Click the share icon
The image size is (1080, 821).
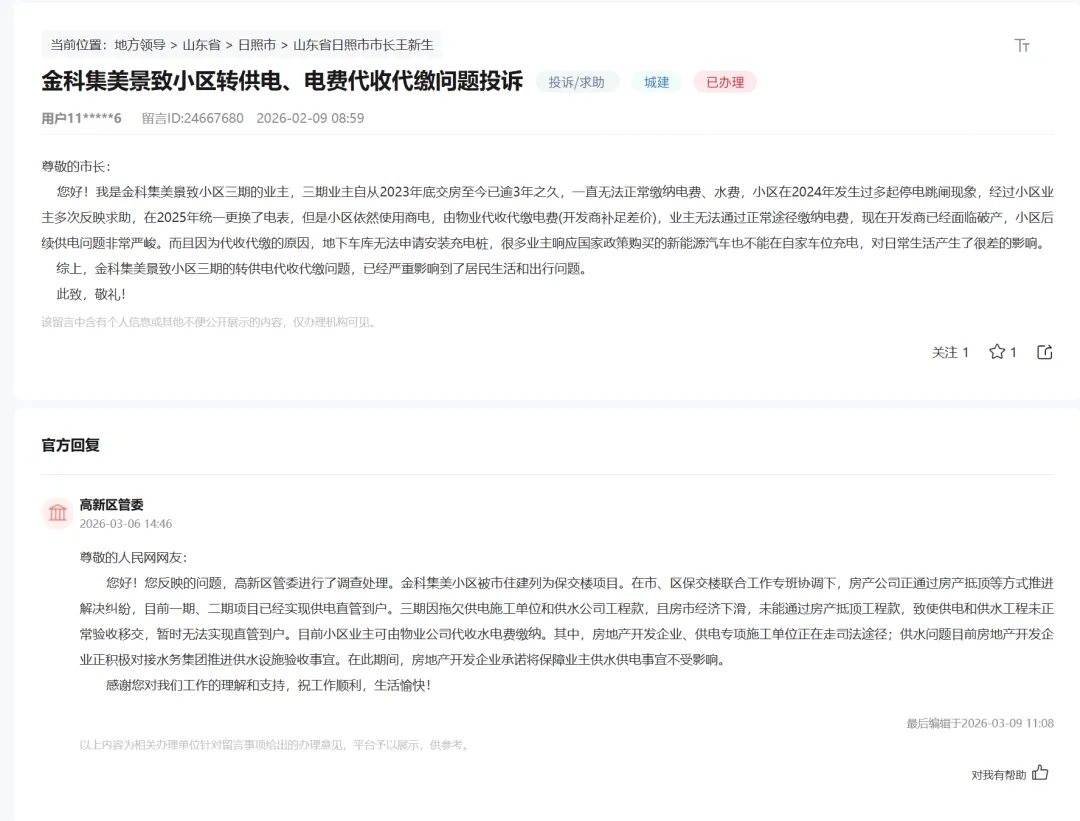1045,352
